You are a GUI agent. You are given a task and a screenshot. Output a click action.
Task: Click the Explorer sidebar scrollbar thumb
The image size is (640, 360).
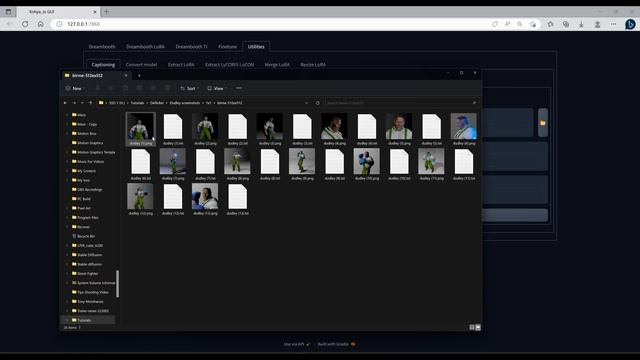[118, 284]
